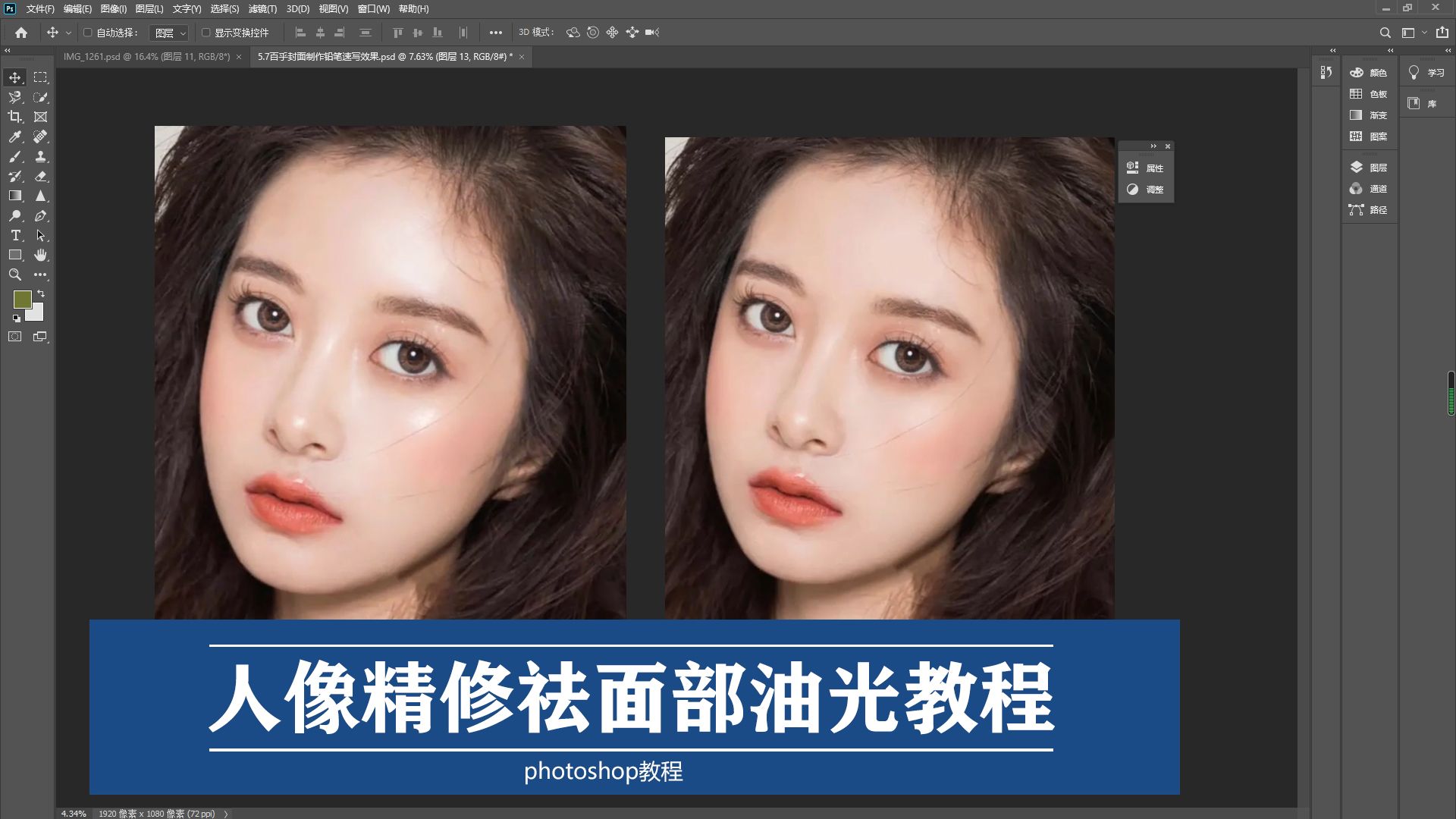Enable Show Transform Controls checkbox
Screen dimensions: 1456x819
(x=206, y=33)
